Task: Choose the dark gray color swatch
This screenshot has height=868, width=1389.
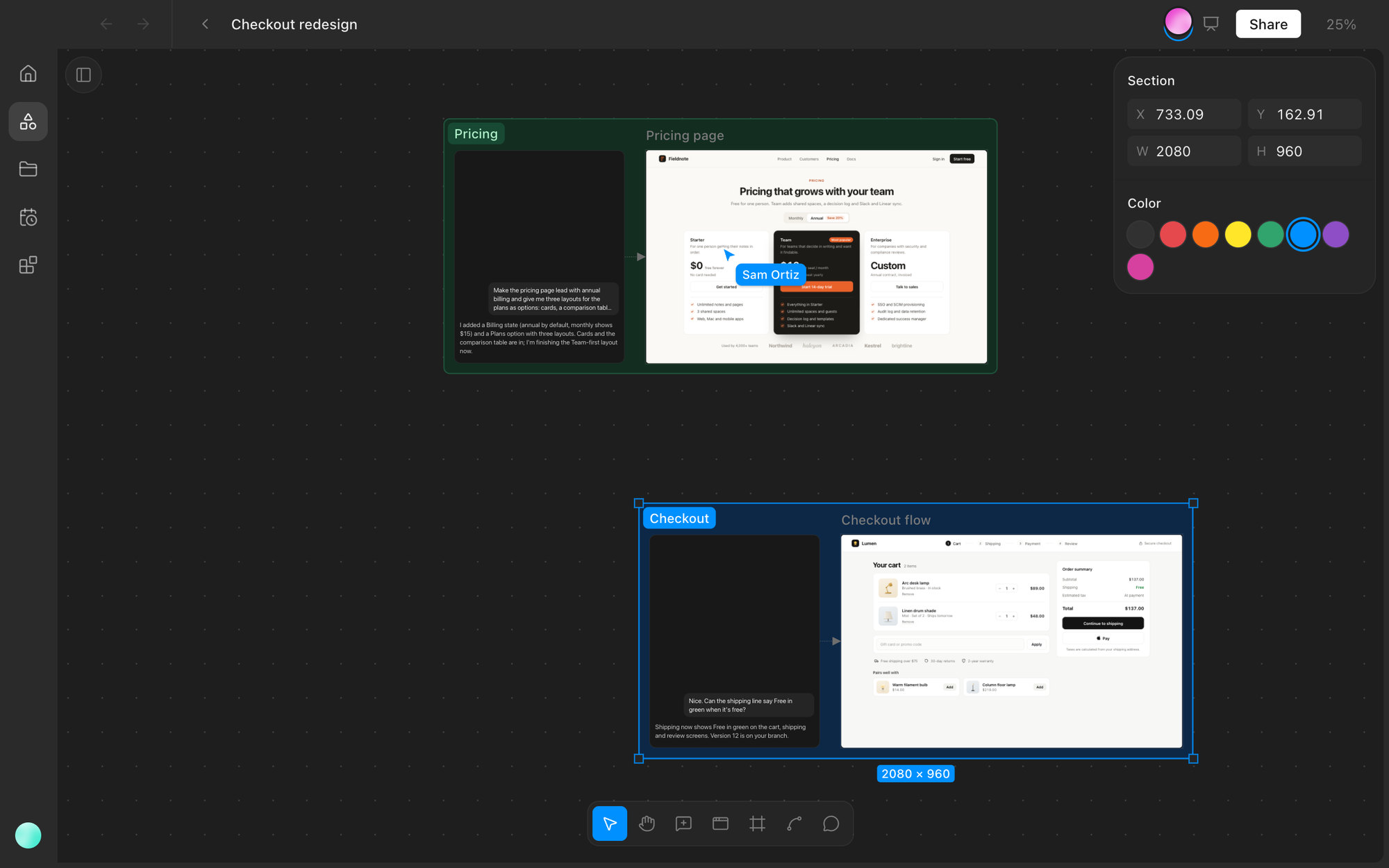Action: click(x=1140, y=235)
